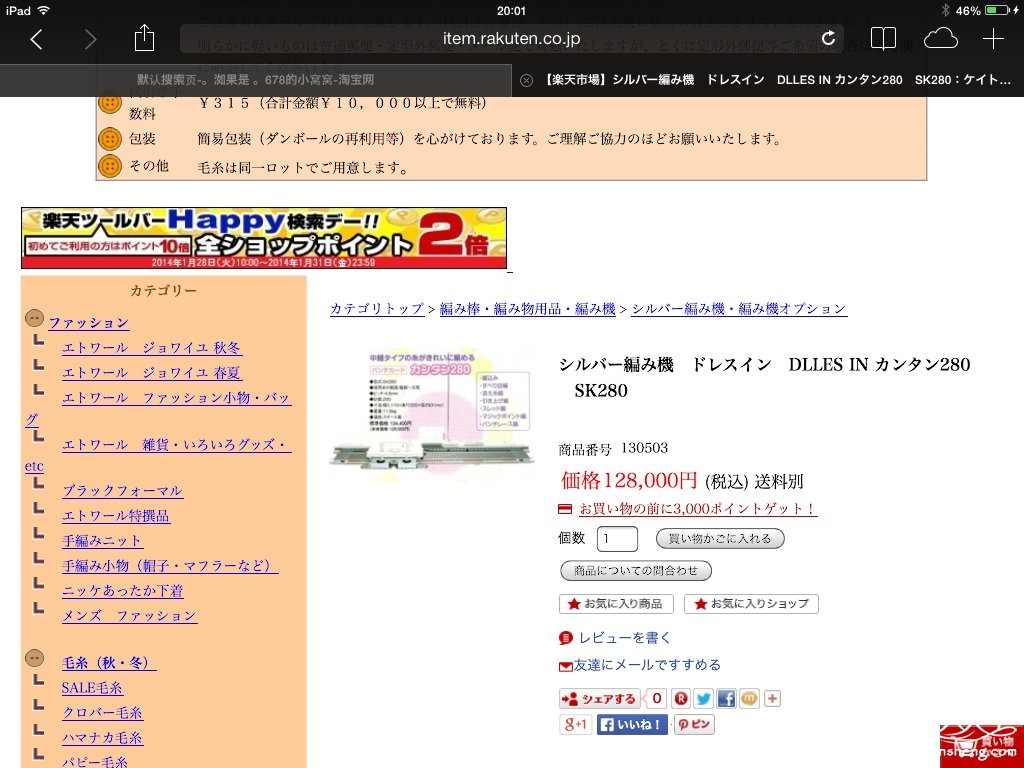This screenshot has height=768, width=1024.
Task: Tap the Wi-Fi status icon
Action: [x=43, y=10]
